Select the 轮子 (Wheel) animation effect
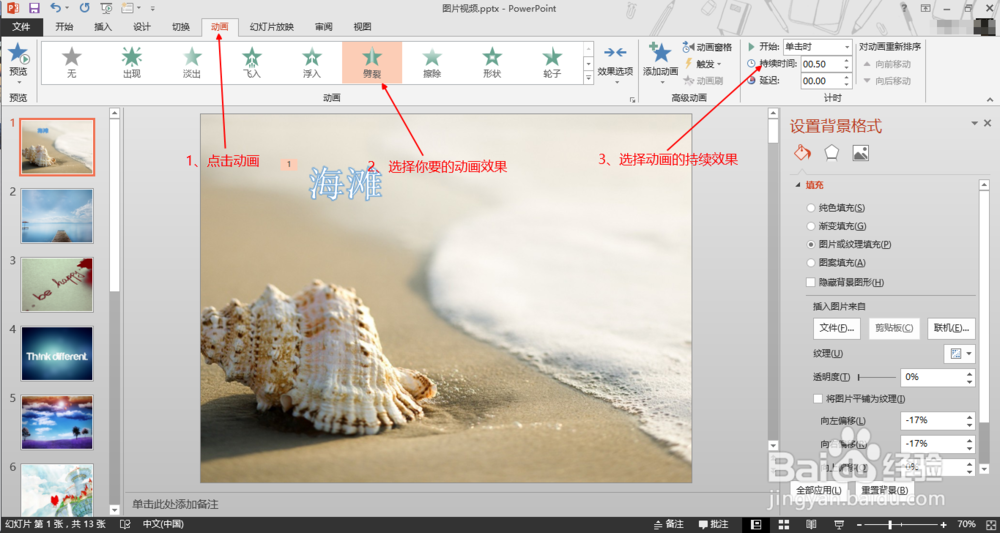Screen dimensions: 1000x533 pyautogui.click(x=552, y=62)
